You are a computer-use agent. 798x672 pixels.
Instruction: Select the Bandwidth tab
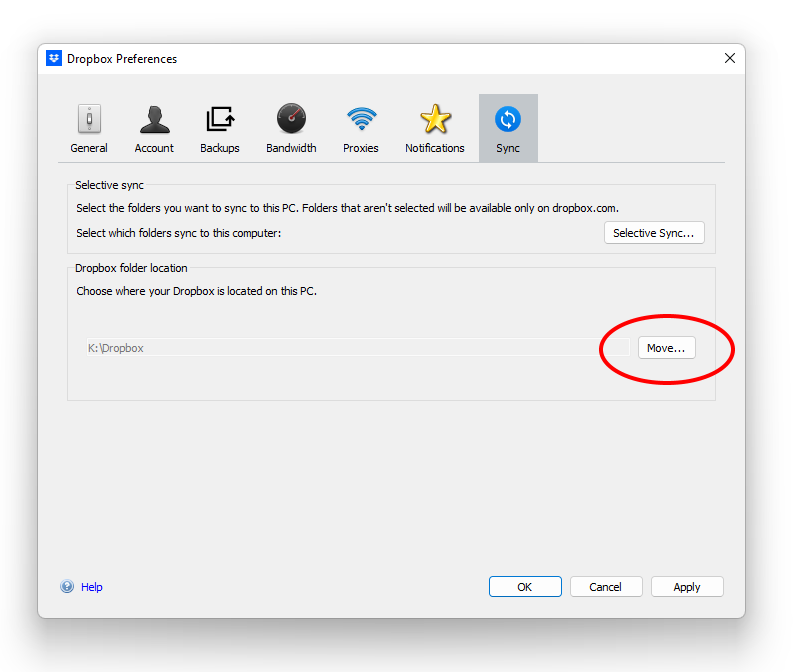tap(291, 128)
